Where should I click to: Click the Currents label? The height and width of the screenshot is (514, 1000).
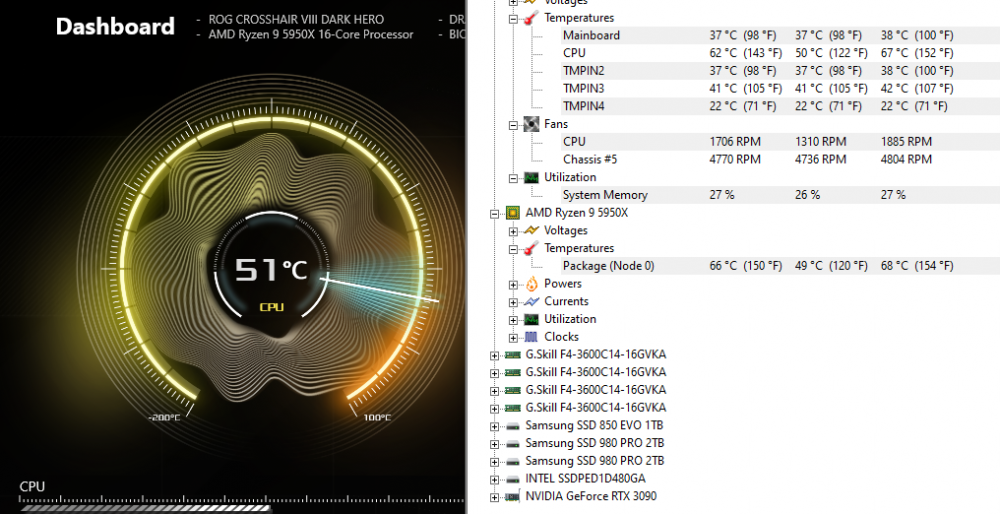click(x=566, y=302)
